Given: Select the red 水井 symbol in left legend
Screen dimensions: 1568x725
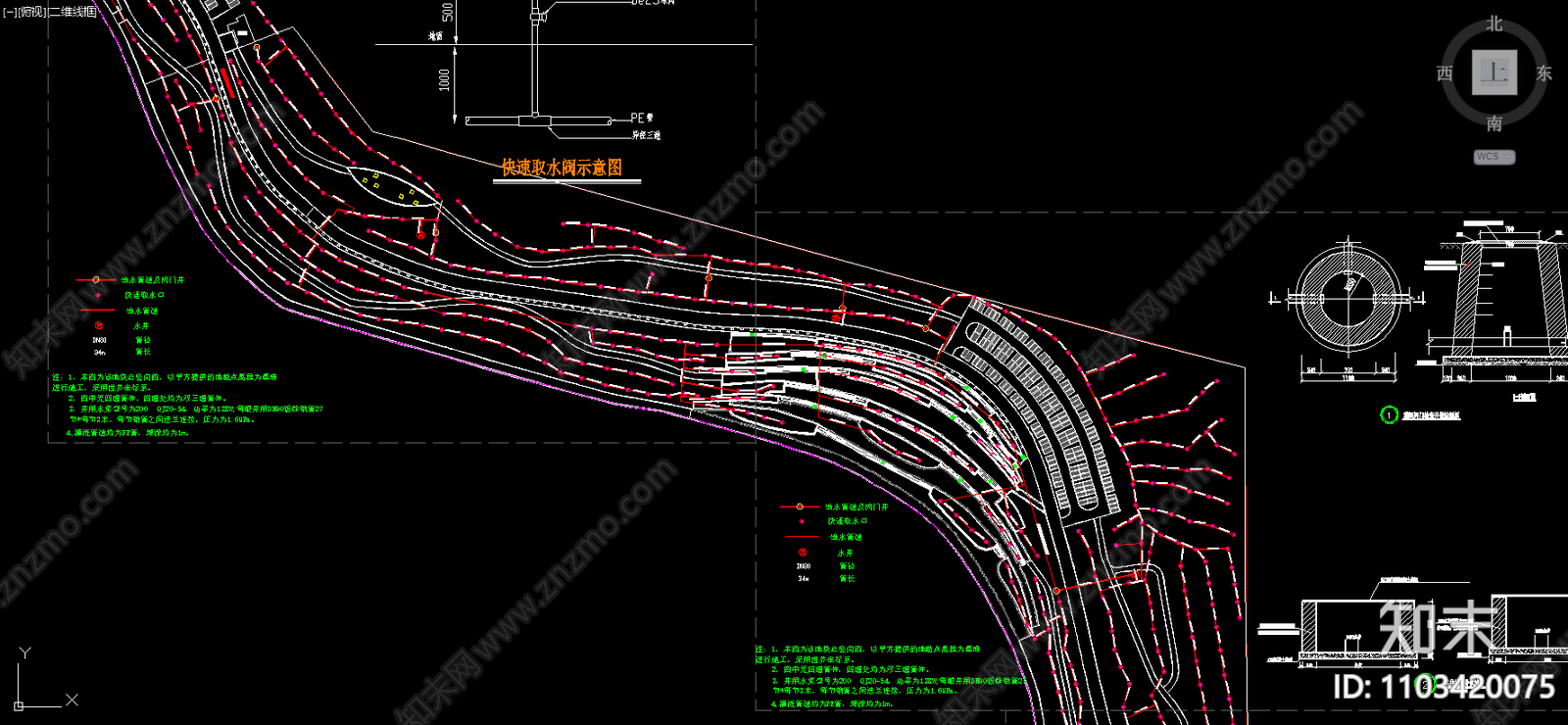Looking at the screenshot, I should click(x=98, y=325).
